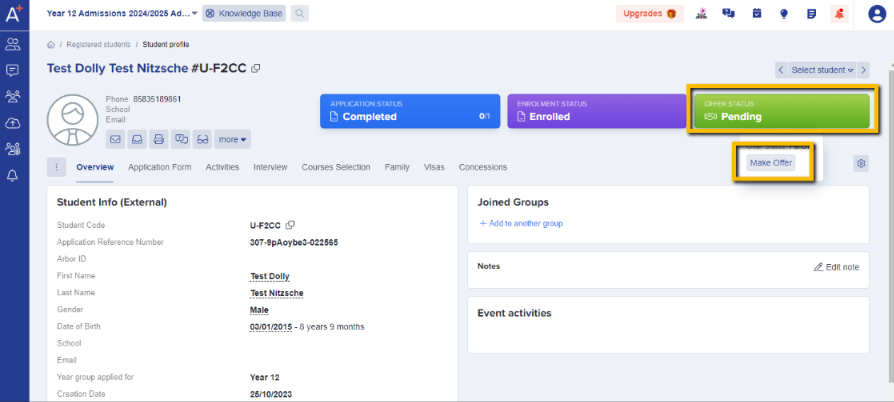Open the students icon in sidebar
The height and width of the screenshot is (402, 894).
(x=12, y=44)
